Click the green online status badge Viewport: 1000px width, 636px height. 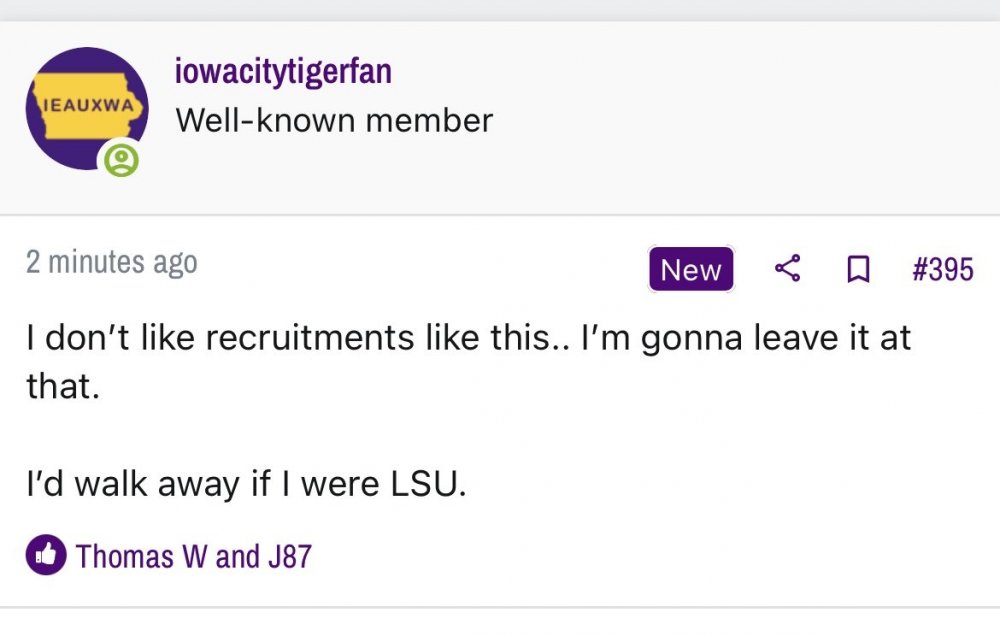[x=121, y=161]
